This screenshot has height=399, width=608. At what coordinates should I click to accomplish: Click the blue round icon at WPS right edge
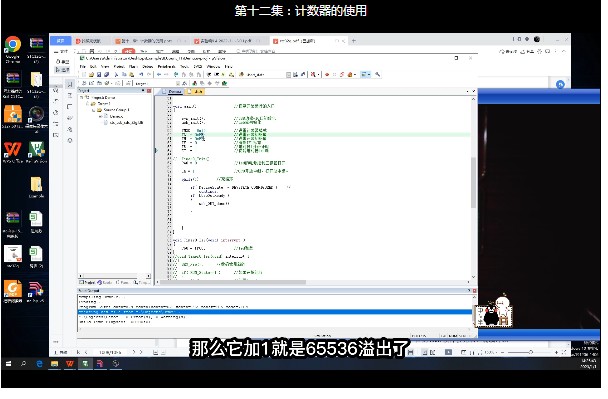click(x=560, y=84)
